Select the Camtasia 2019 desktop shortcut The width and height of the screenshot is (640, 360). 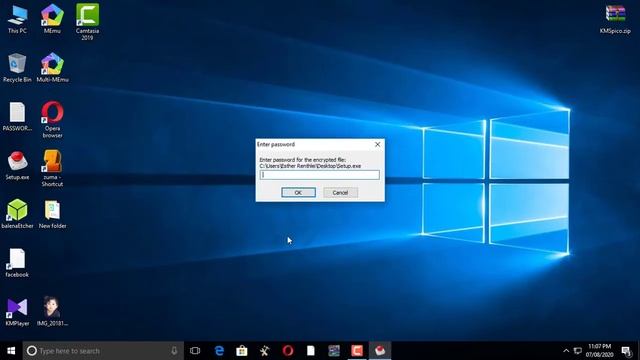(87, 22)
